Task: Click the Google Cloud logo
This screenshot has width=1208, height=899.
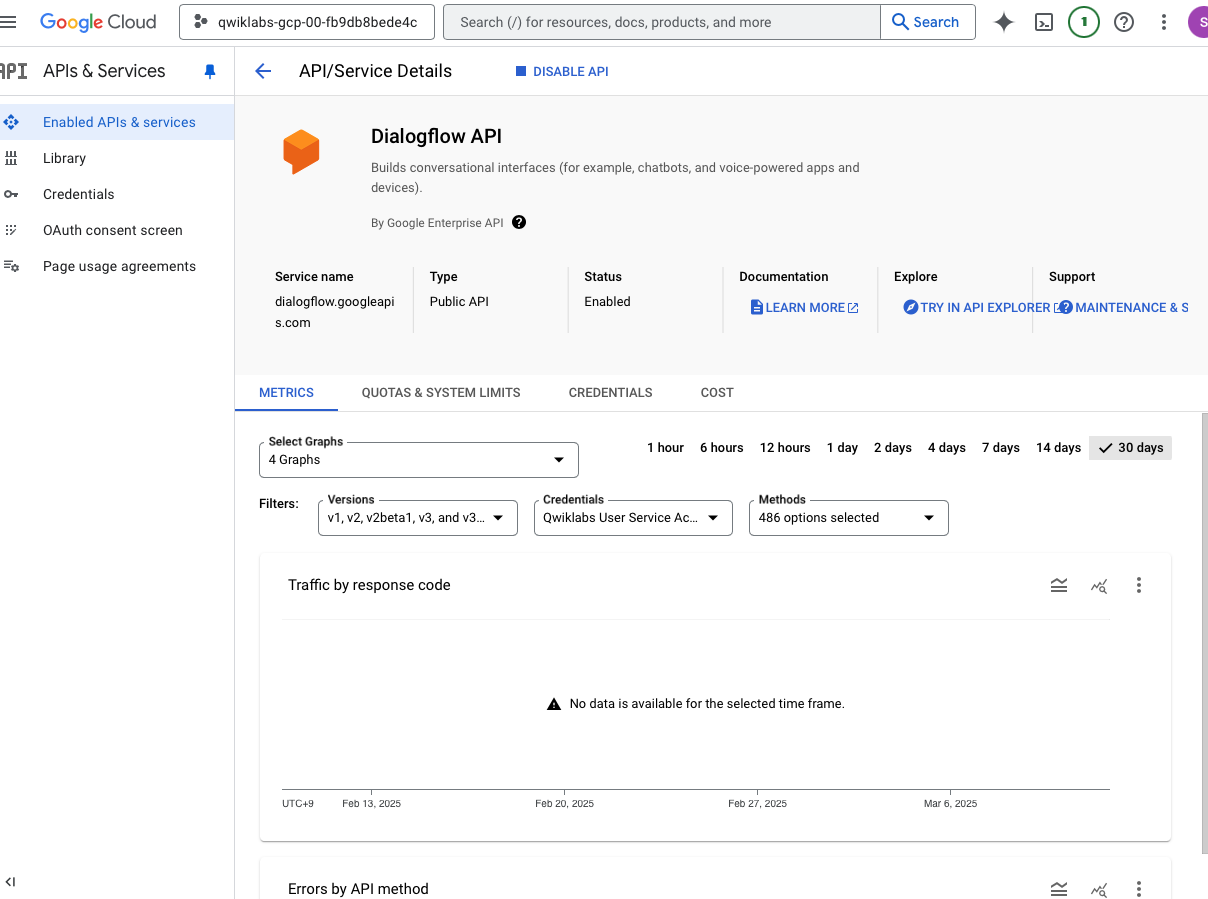Action: pyautogui.click(x=98, y=22)
